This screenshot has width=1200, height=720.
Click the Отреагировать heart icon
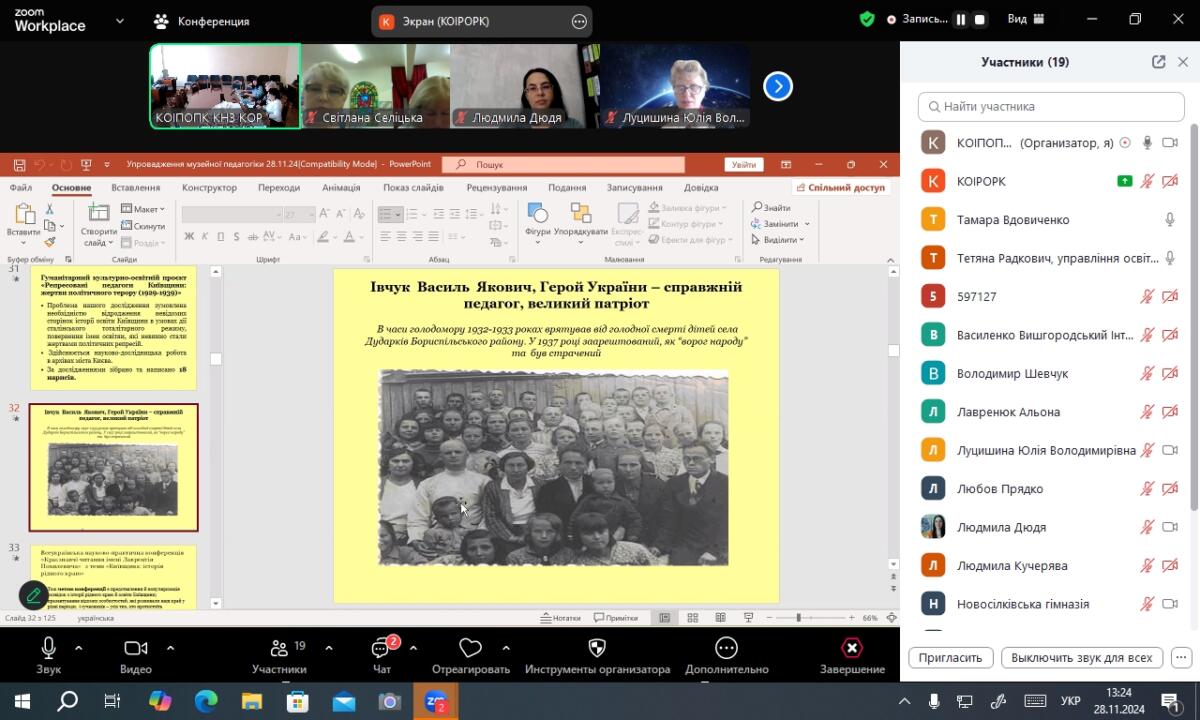pyautogui.click(x=470, y=649)
